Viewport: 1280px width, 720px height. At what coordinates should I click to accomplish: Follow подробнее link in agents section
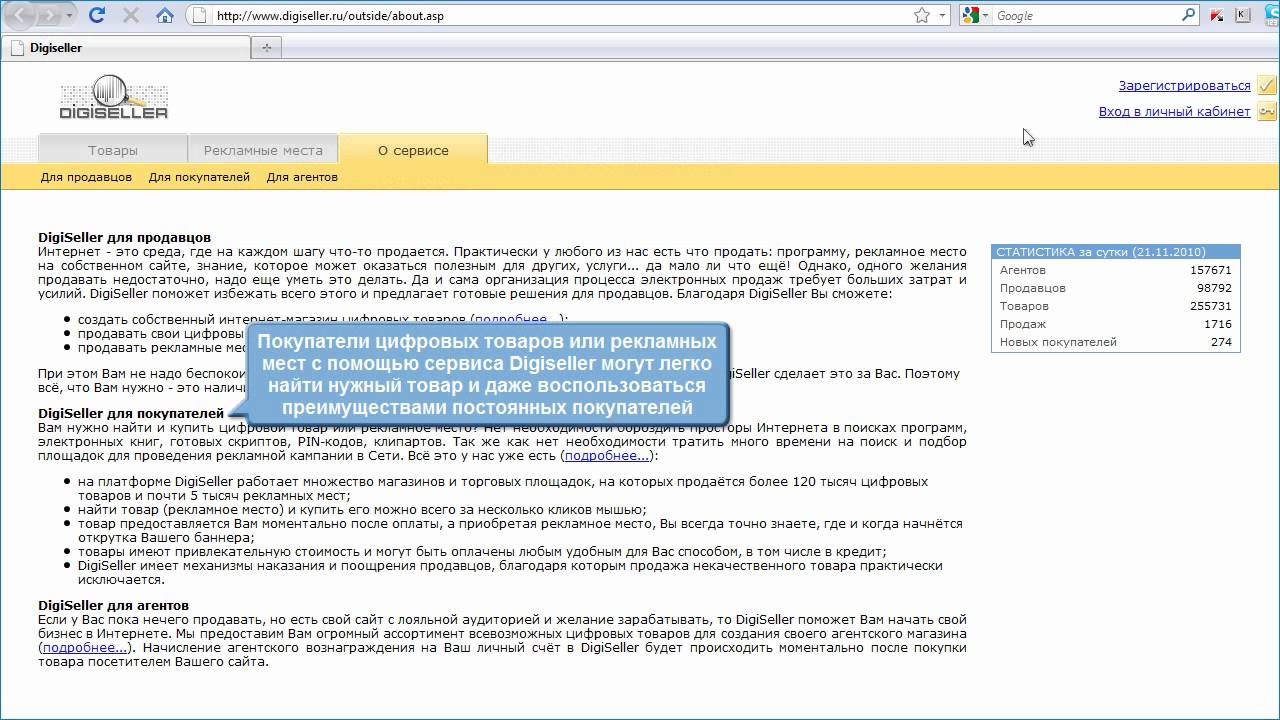tap(85, 648)
